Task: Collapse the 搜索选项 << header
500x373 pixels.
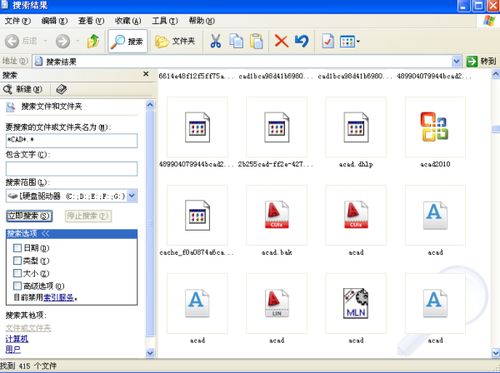Action: point(72,234)
